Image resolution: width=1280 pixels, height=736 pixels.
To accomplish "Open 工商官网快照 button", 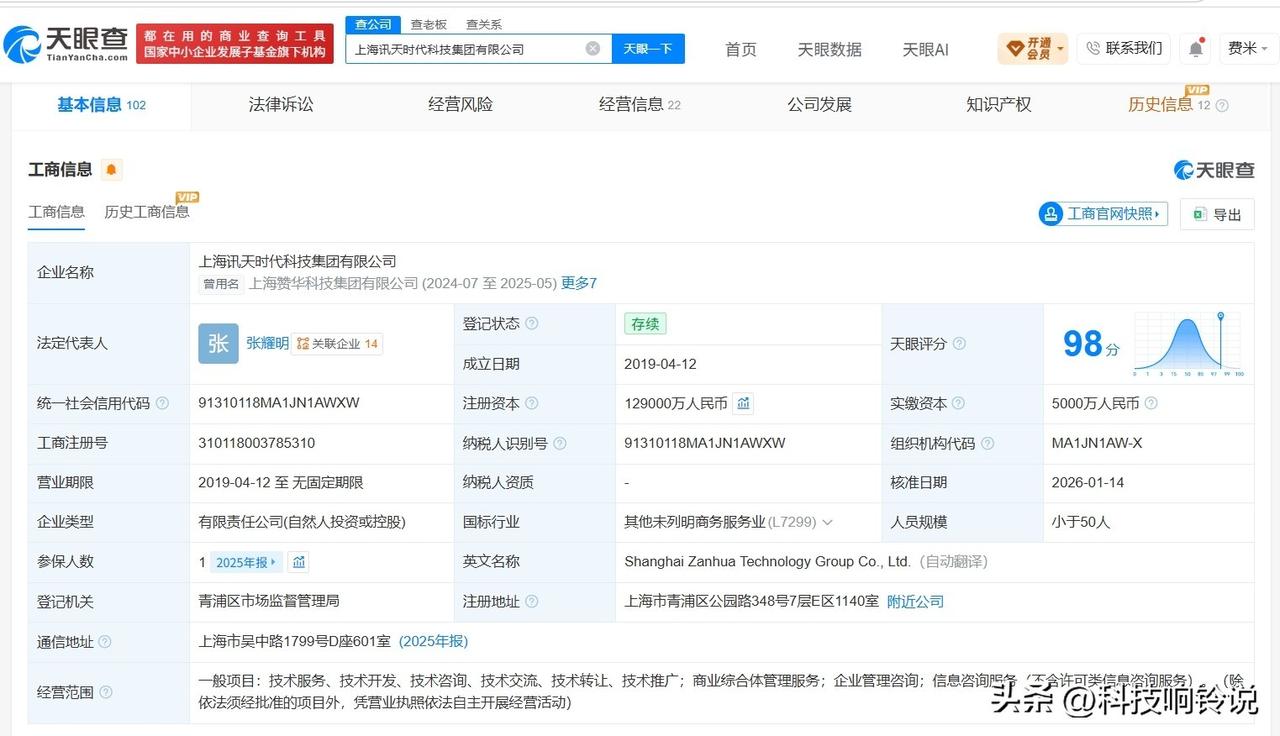I will tap(1104, 213).
